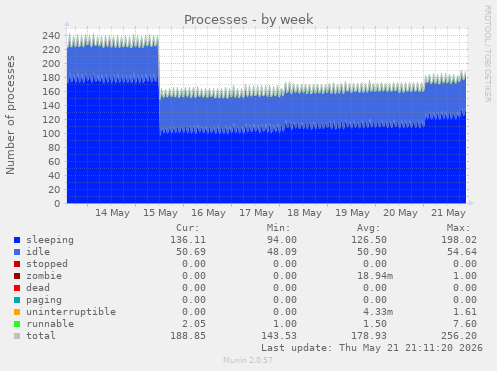Click the 'Avg:' column header
The image size is (497, 371).
click(x=368, y=228)
